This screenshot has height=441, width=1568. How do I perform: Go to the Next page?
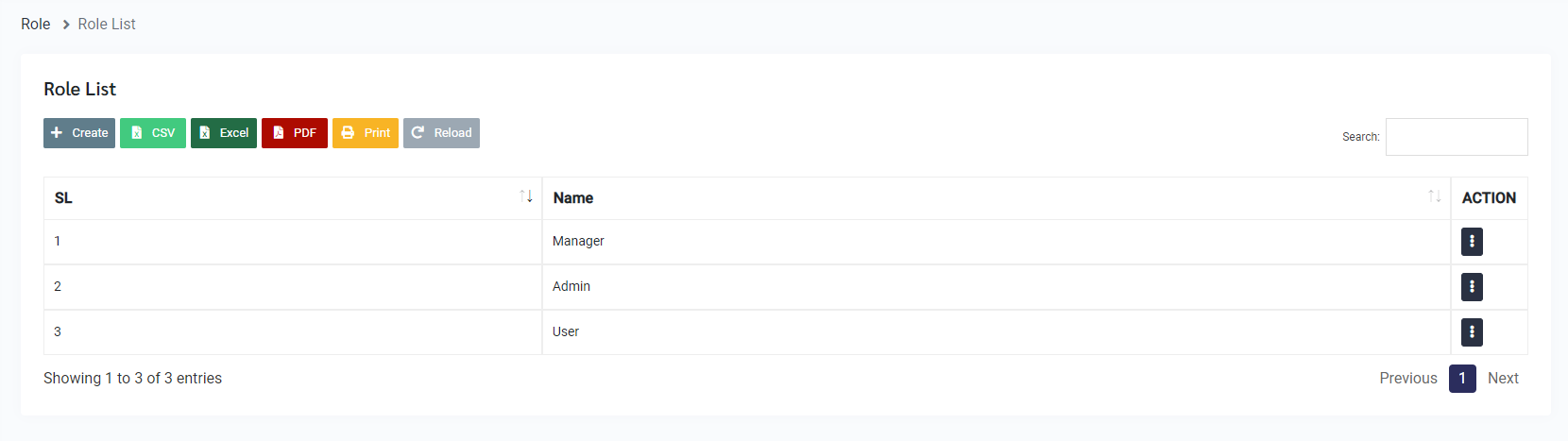coord(1503,379)
